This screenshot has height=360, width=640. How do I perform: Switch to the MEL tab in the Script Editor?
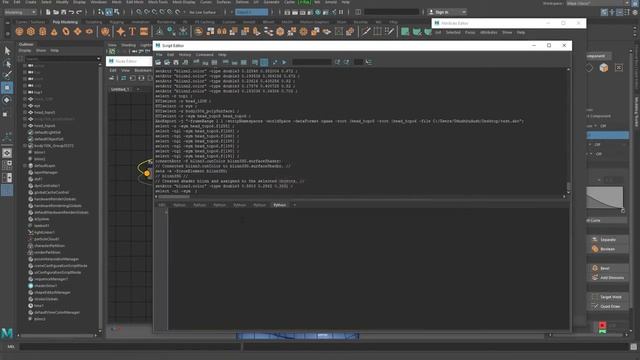point(162,205)
